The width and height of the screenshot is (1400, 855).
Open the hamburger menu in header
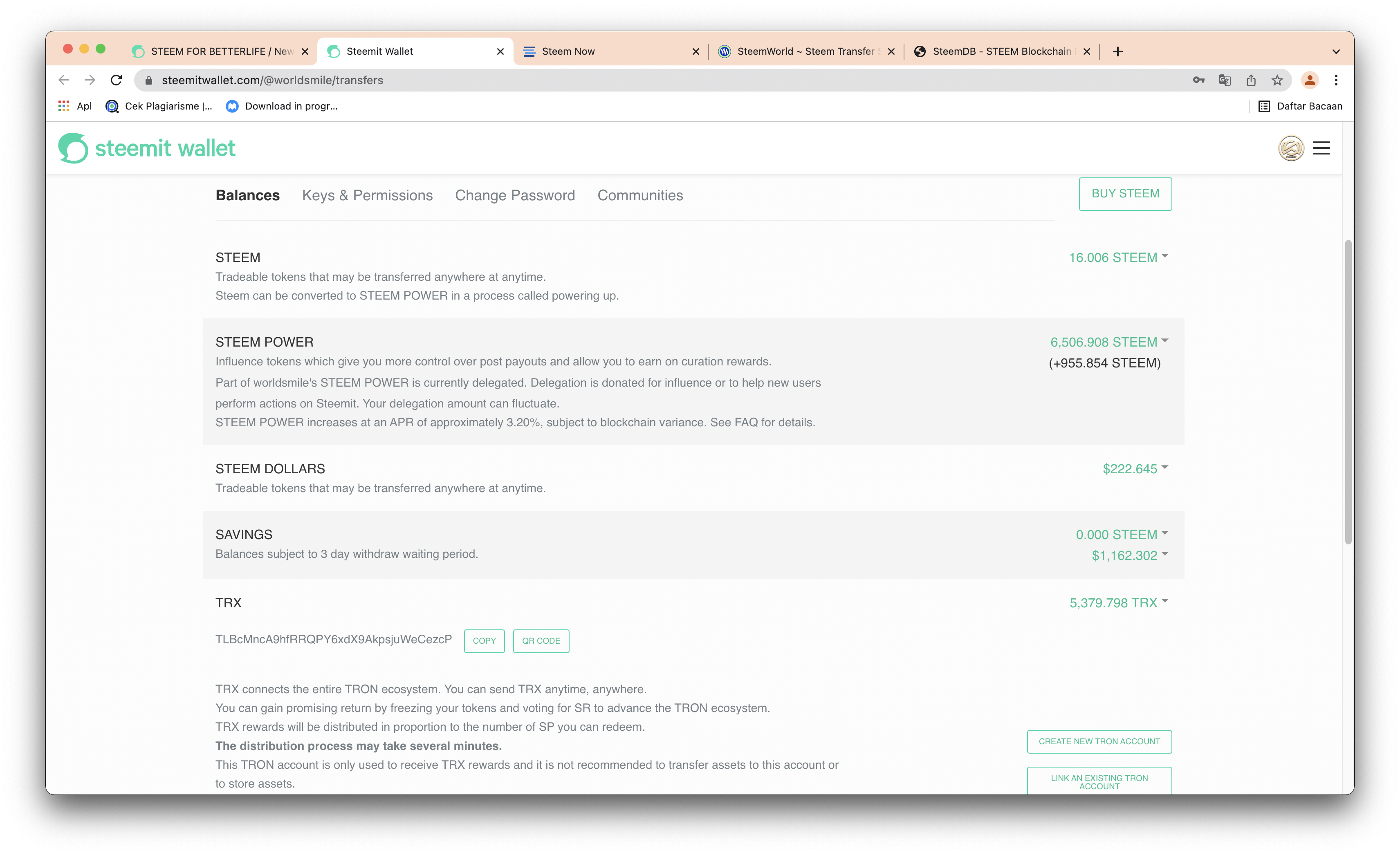1321,148
